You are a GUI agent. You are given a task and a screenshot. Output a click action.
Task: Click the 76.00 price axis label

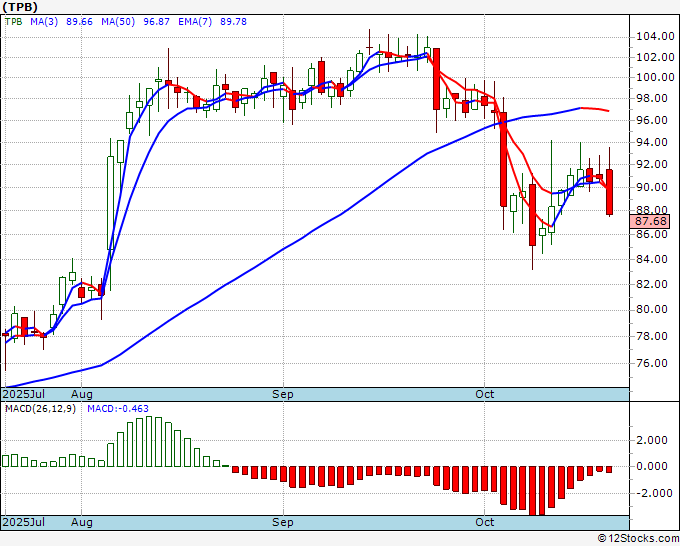652,363
